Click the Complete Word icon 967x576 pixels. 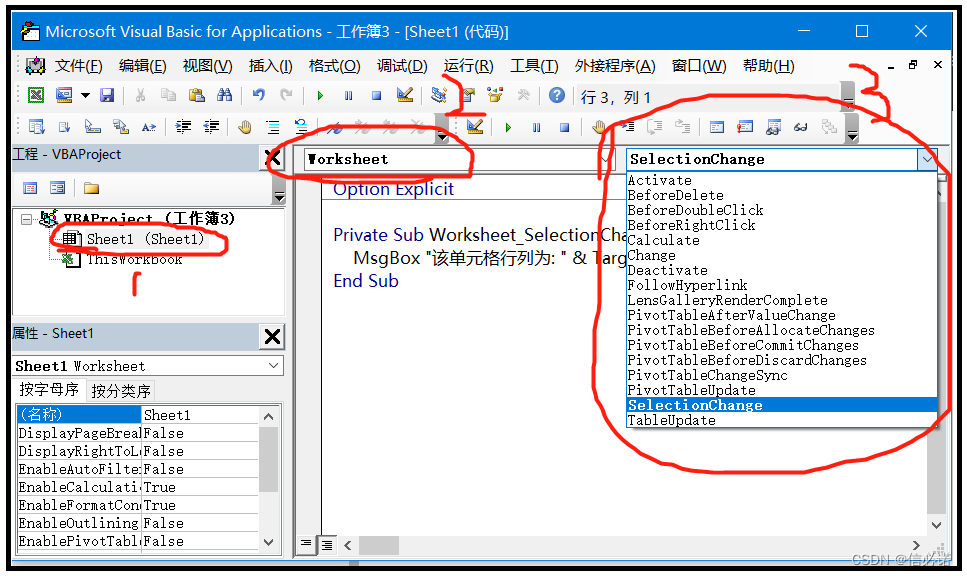click(x=149, y=127)
